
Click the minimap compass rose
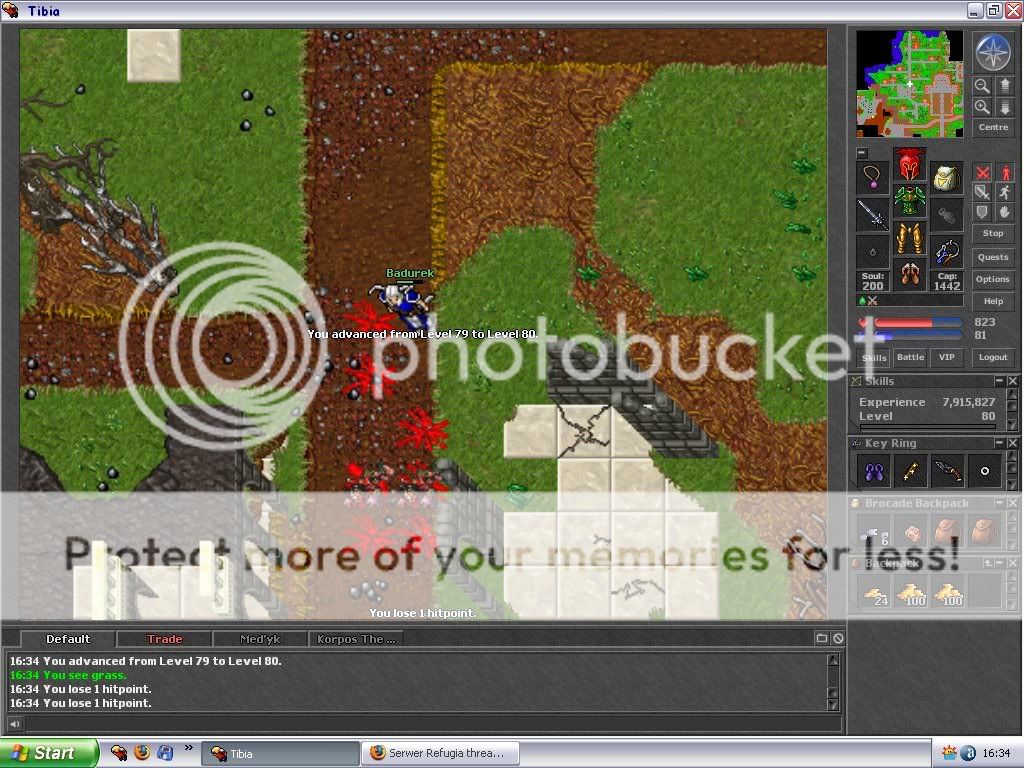coord(993,52)
